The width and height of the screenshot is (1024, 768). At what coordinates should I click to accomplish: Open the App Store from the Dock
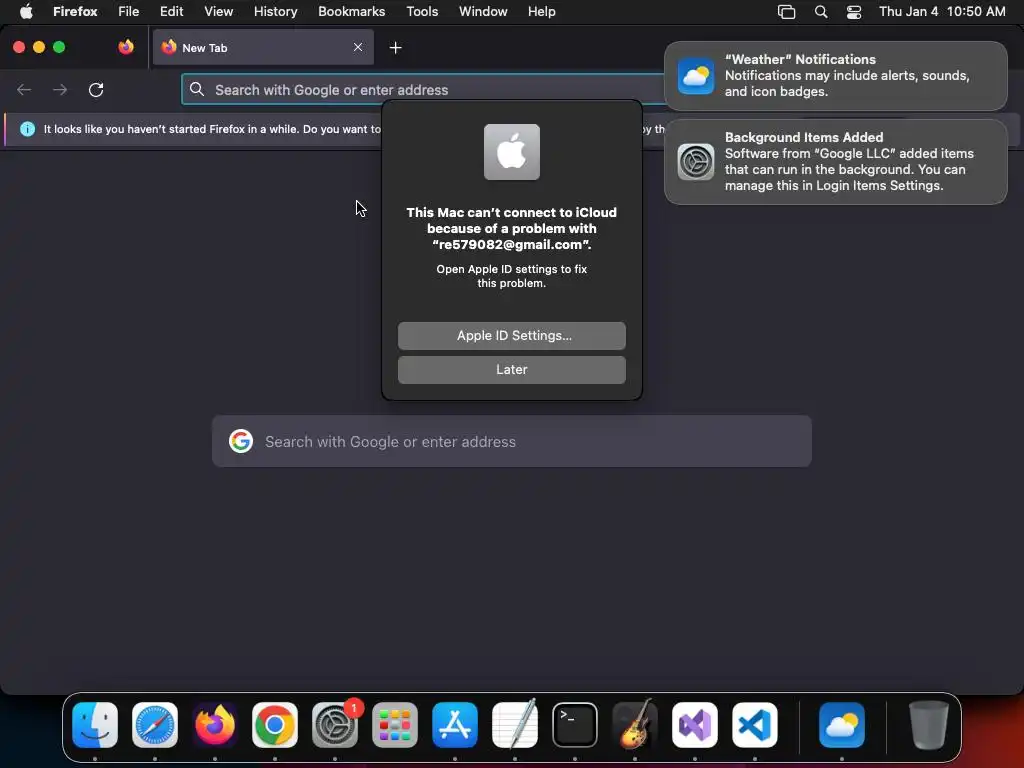(x=455, y=725)
